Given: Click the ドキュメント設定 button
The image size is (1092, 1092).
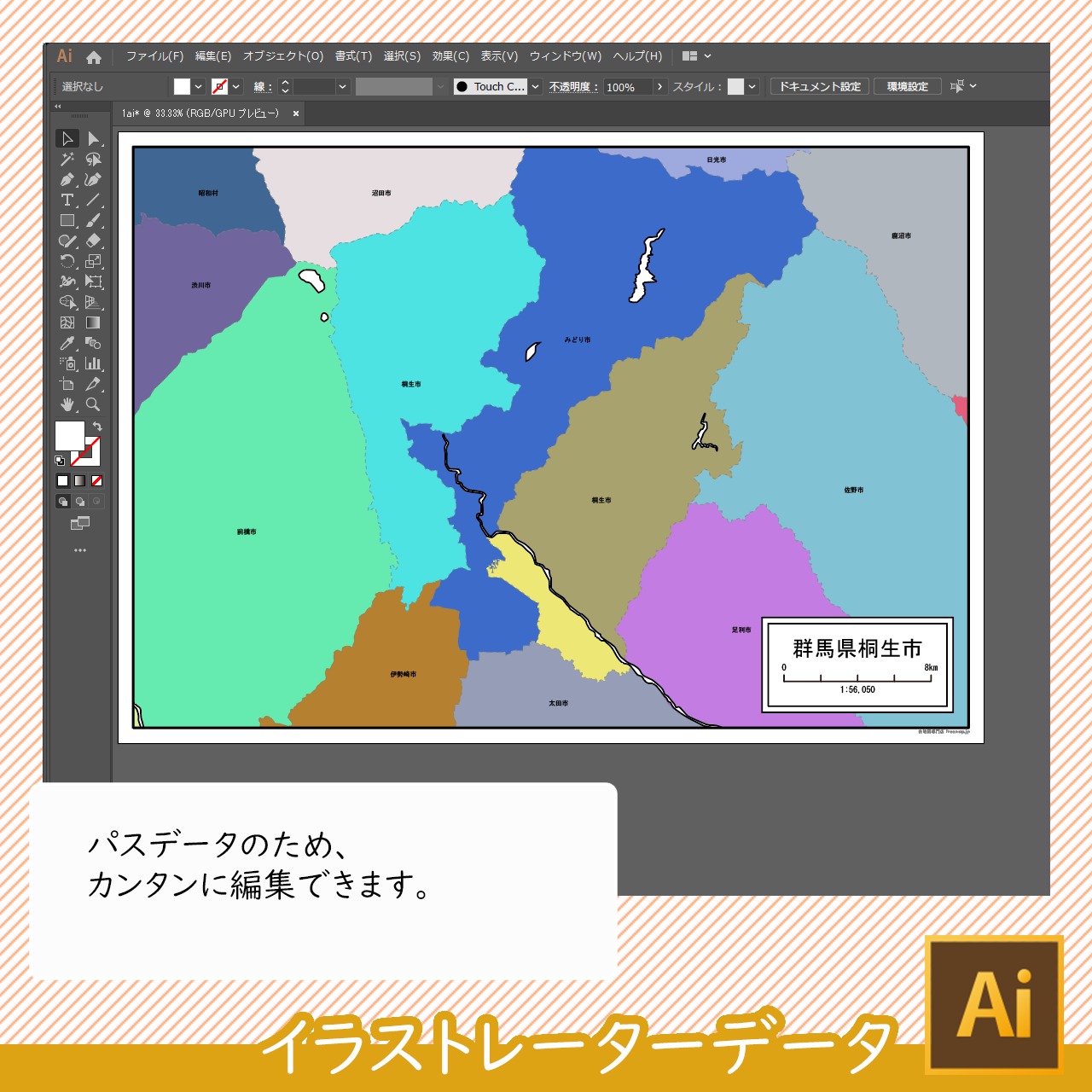Looking at the screenshot, I should [820, 86].
